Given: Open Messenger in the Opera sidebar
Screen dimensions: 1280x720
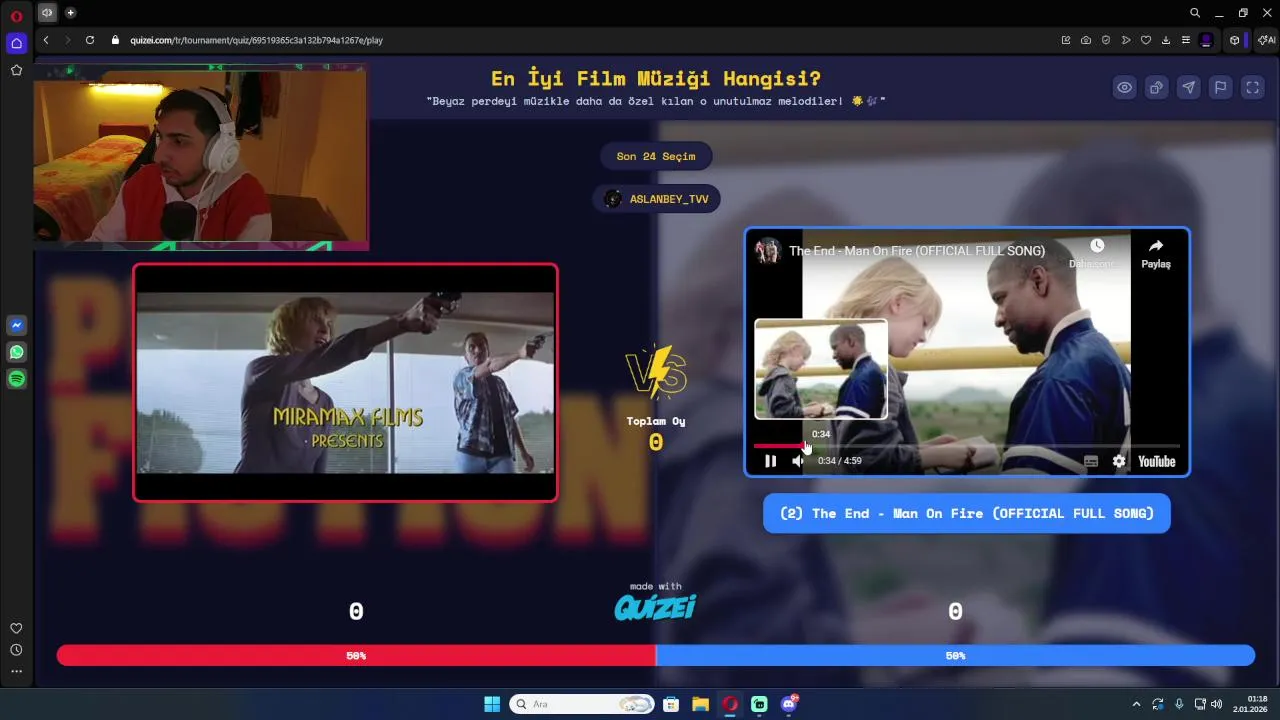Looking at the screenshot, I should coord(16,325).
